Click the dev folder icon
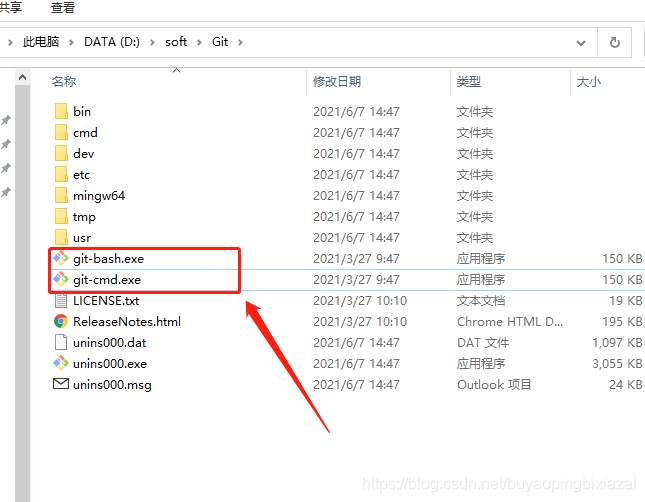 (61, 153)
